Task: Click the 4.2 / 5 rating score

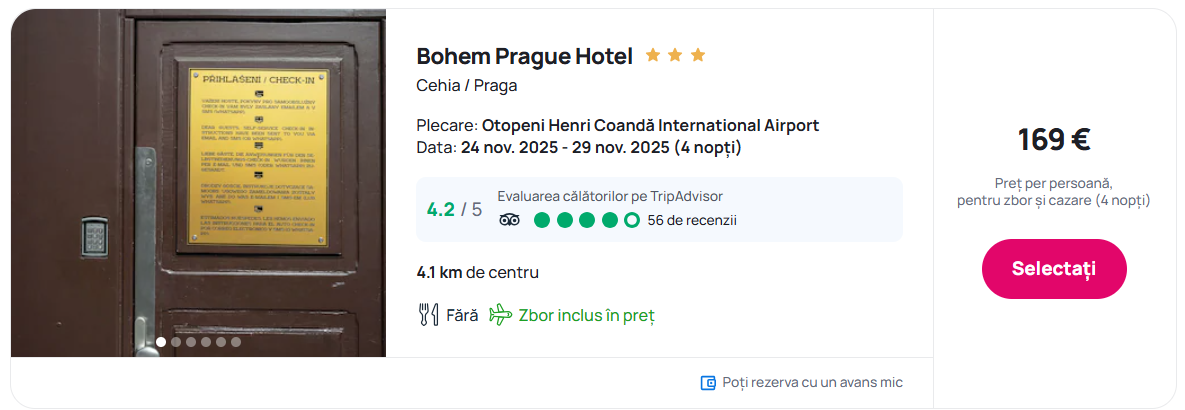Action: [454, 210]
